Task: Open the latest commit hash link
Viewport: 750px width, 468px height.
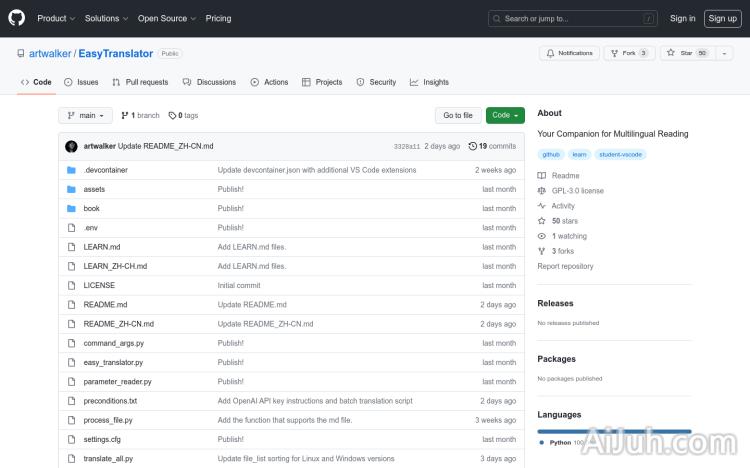Action: coord(407,146)
